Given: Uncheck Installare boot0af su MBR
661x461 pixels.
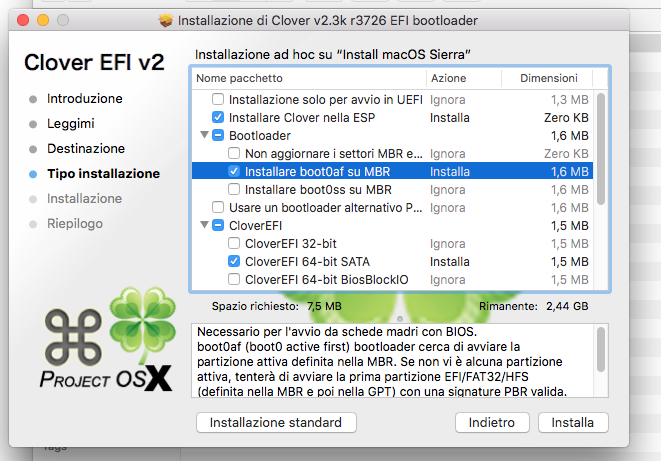Looking at the screenshot, I should click(x=234, y=172).
